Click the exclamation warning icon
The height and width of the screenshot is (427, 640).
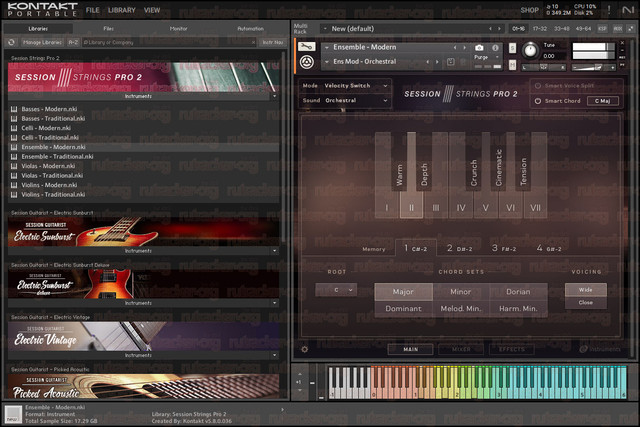(x=609, y=10)
